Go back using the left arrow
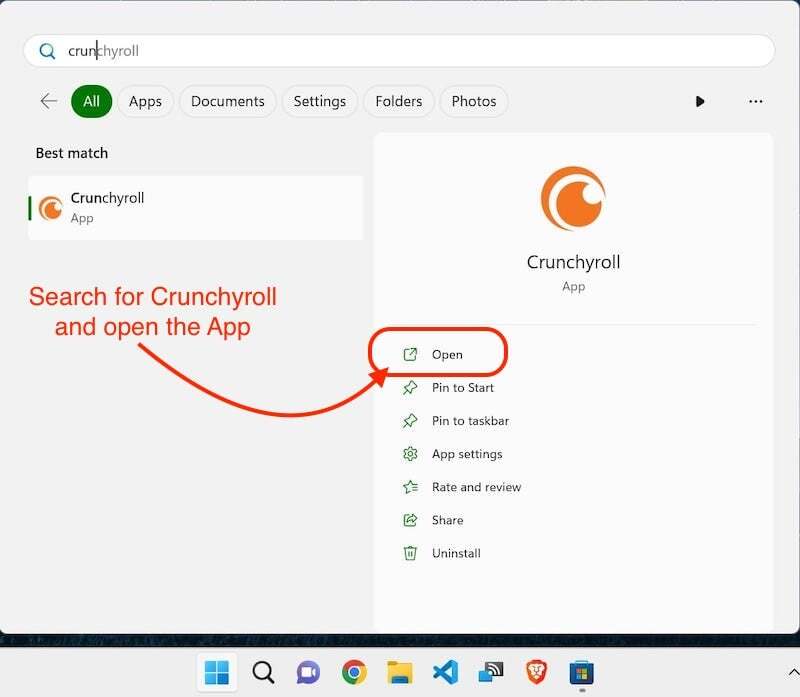The height and width of the screenshot is (697, 800). point(48,101)
